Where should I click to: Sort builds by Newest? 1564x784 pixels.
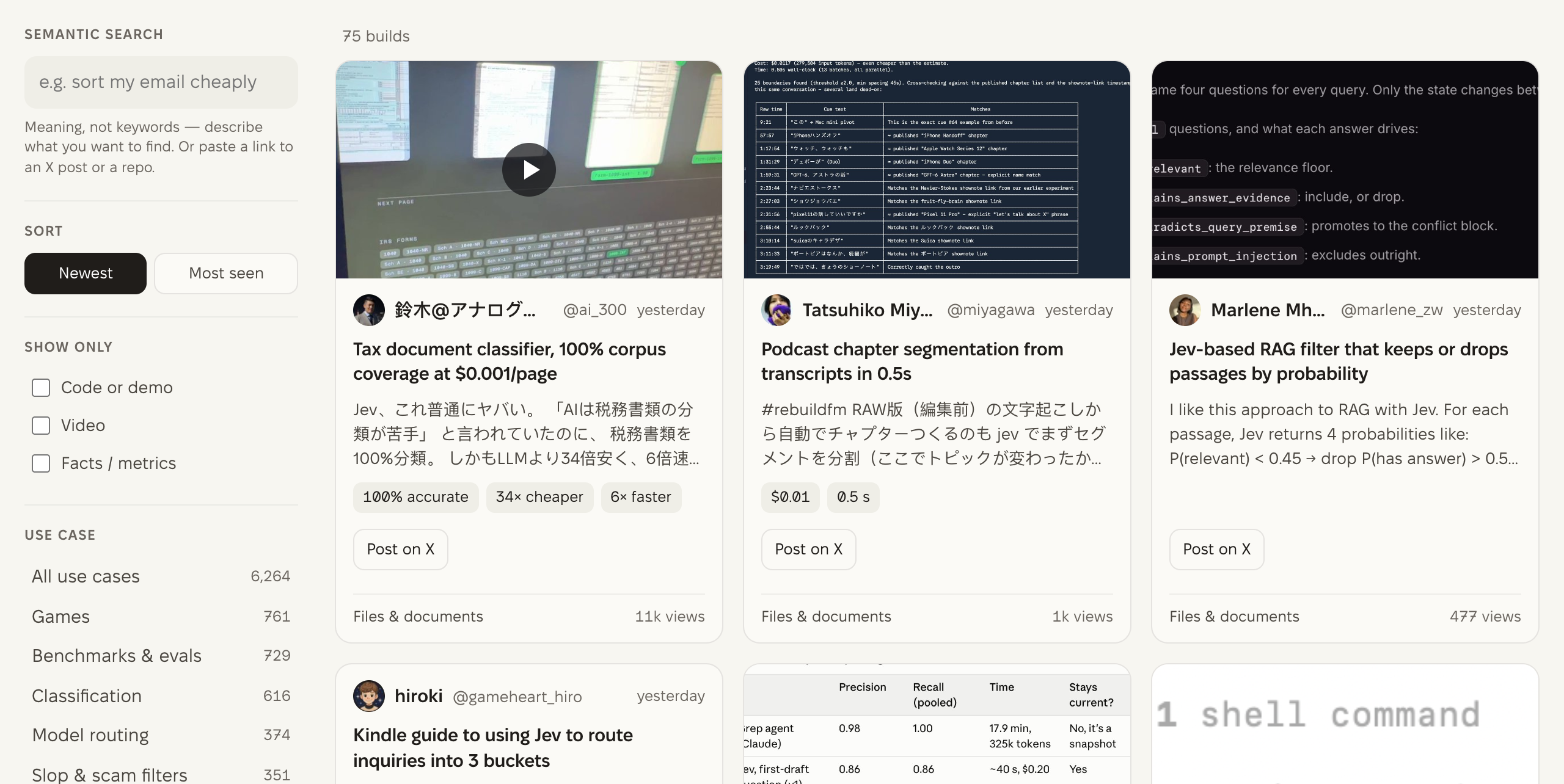(x=86, y=274)
